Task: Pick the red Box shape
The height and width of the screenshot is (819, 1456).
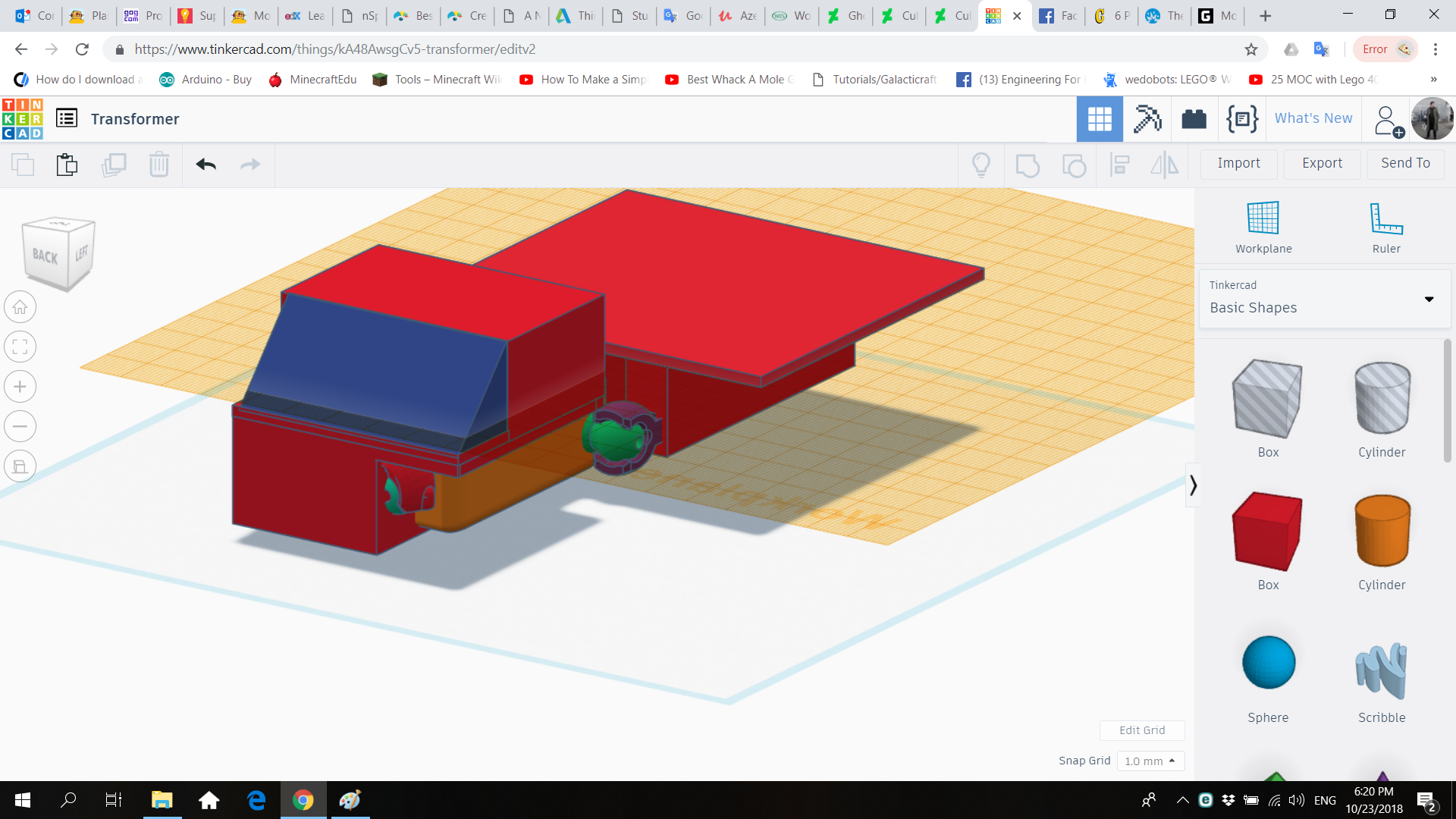Action: pyautogui.click(x=1268, y=531)
